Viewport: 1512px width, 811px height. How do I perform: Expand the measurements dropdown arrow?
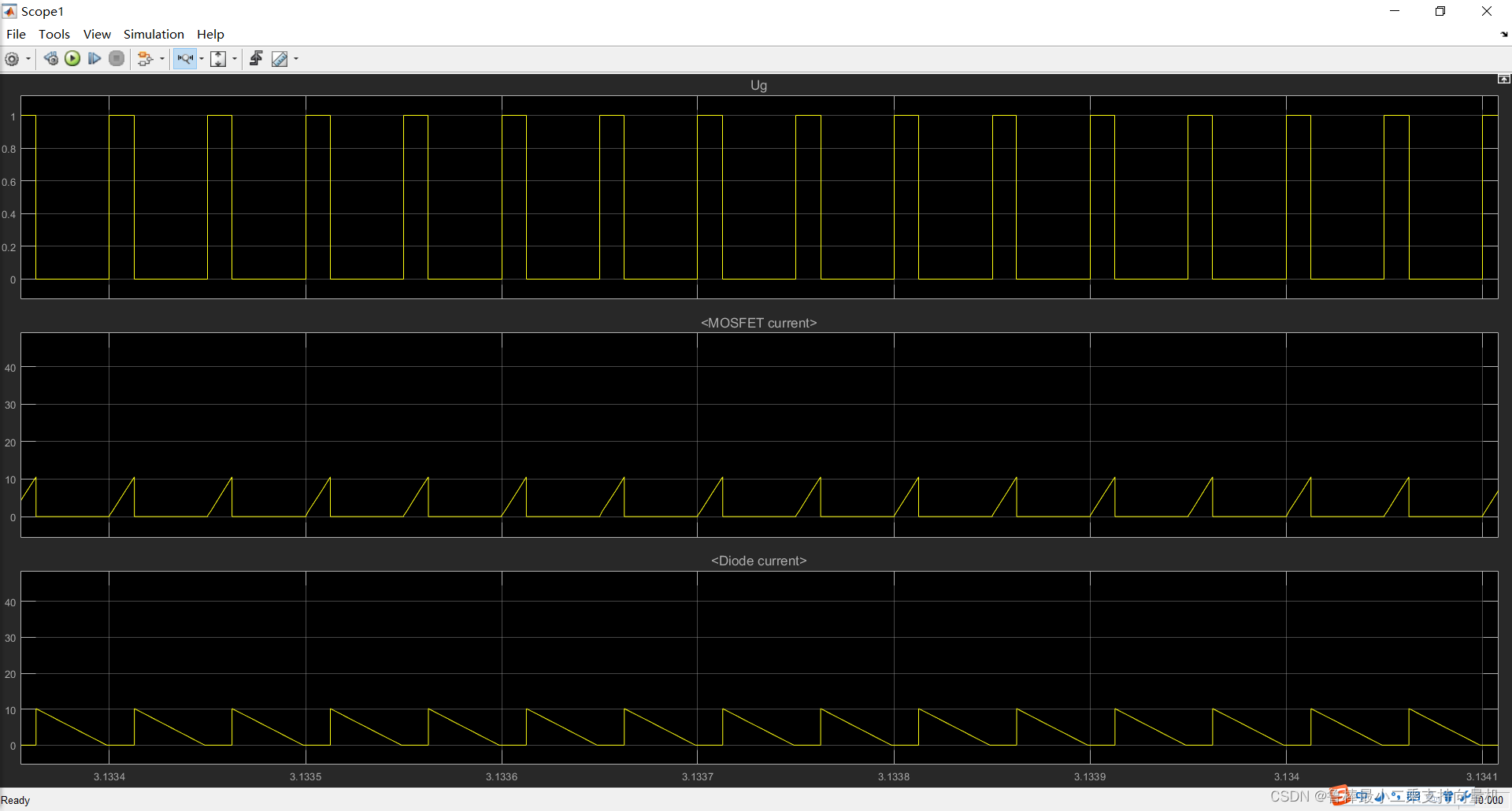click(296, 59)
